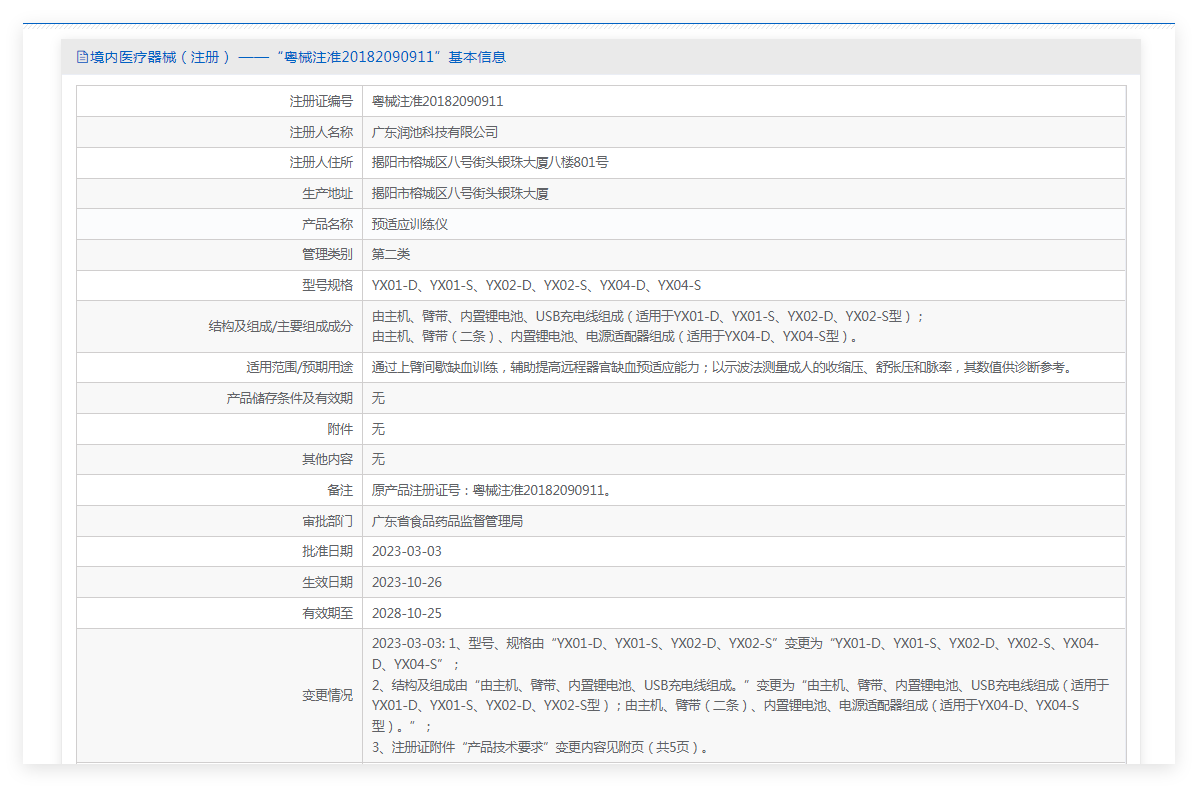This screenshot has height=787, width=1198.
Task: Click the 产品储存条件及有效期 label
Action: (x=290, y=398)
